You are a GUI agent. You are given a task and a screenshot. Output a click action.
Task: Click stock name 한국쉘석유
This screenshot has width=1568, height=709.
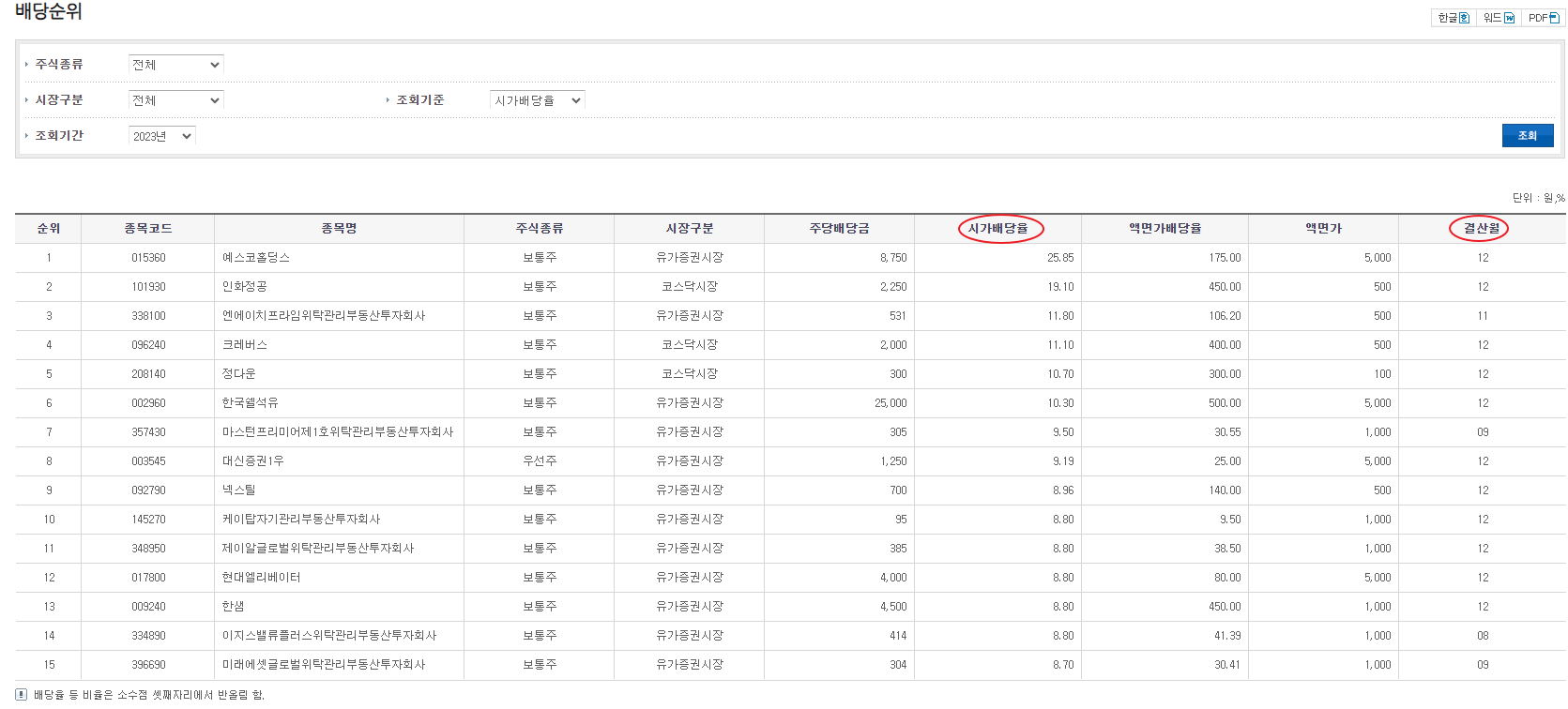pyautogui.click(x=250, y=403)
